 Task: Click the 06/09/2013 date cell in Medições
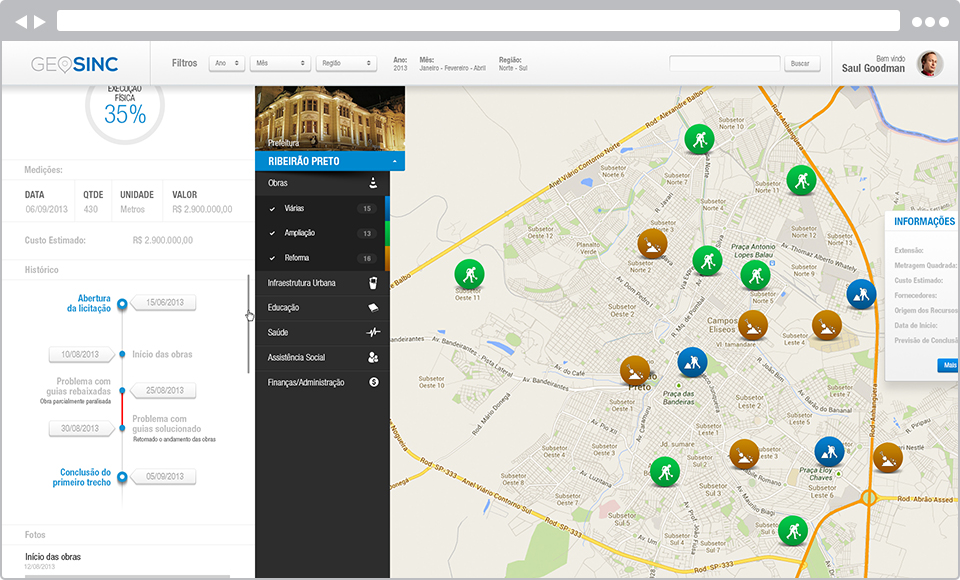(47, 209)
